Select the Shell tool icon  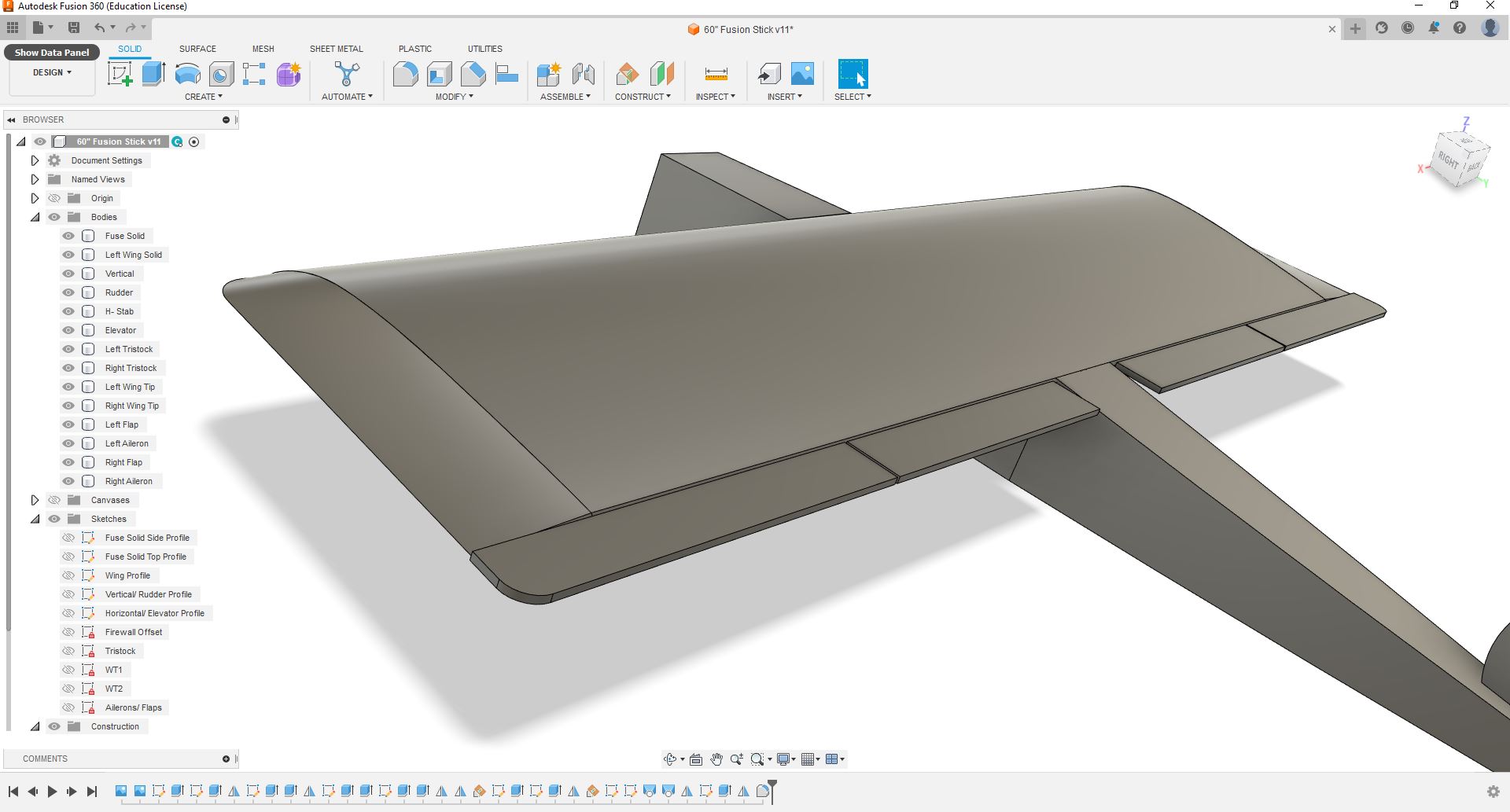[x=439, y=75]
